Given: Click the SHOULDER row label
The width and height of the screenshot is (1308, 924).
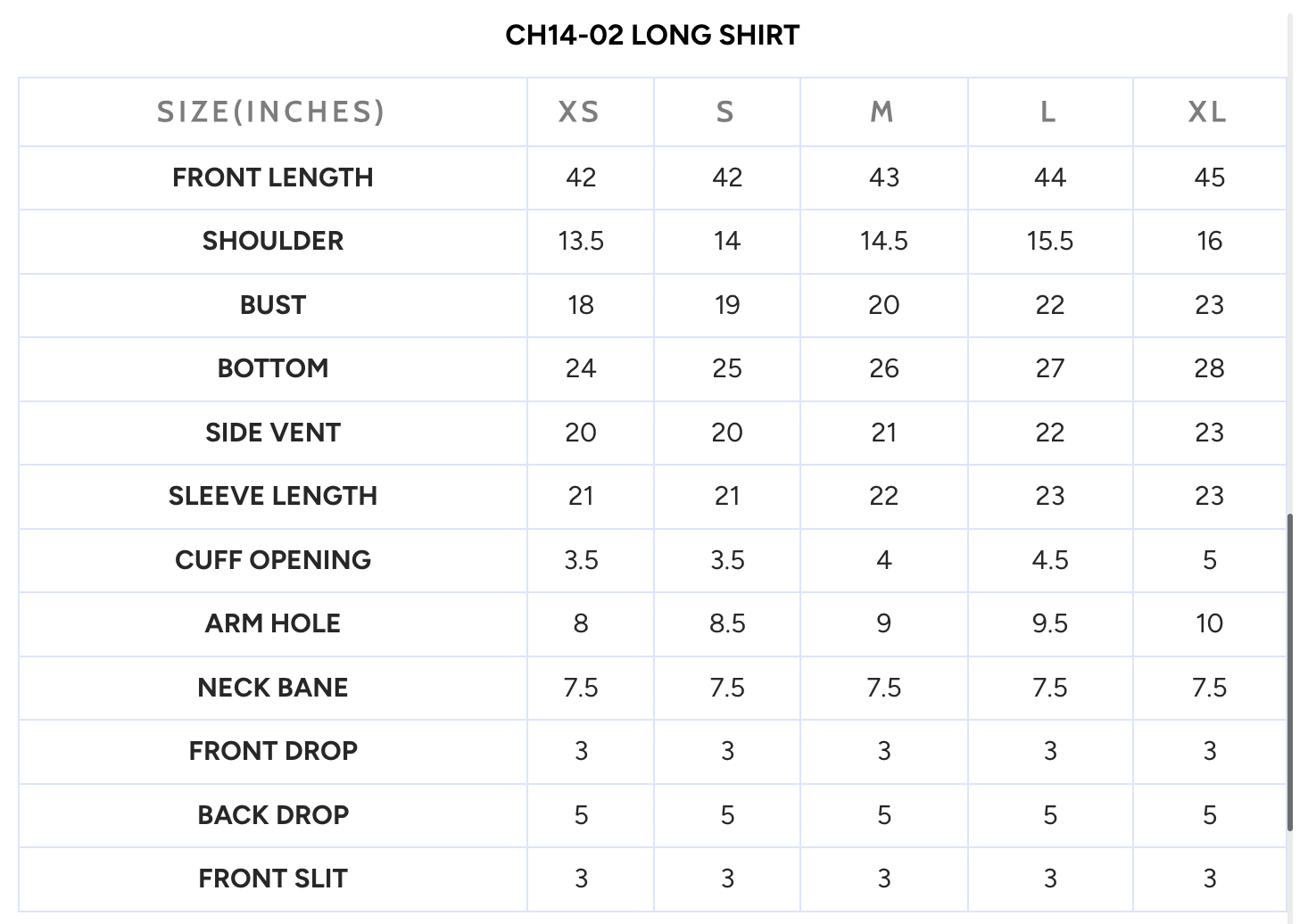Looking at the screenshot, I should [273, 241].
